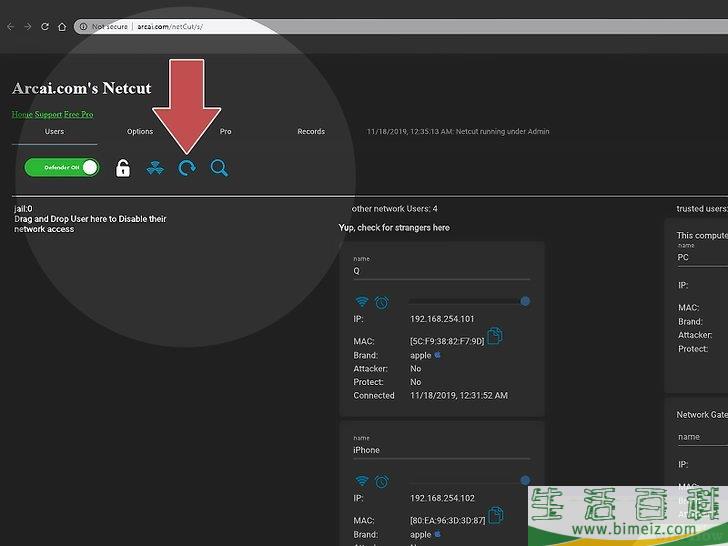Open the Home link
Image resolution: width=728 pixels, height=546 pixels.
22,114
